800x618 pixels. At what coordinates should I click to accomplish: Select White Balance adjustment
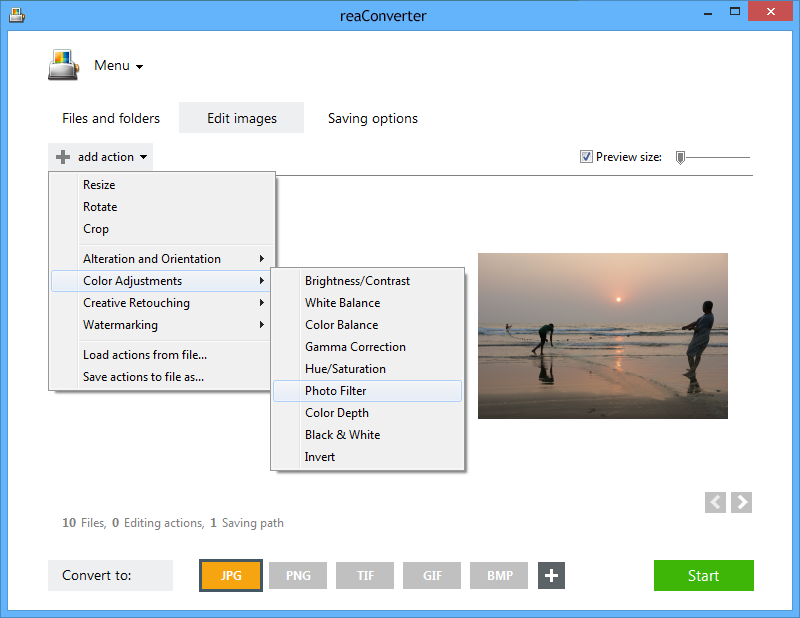367,303
